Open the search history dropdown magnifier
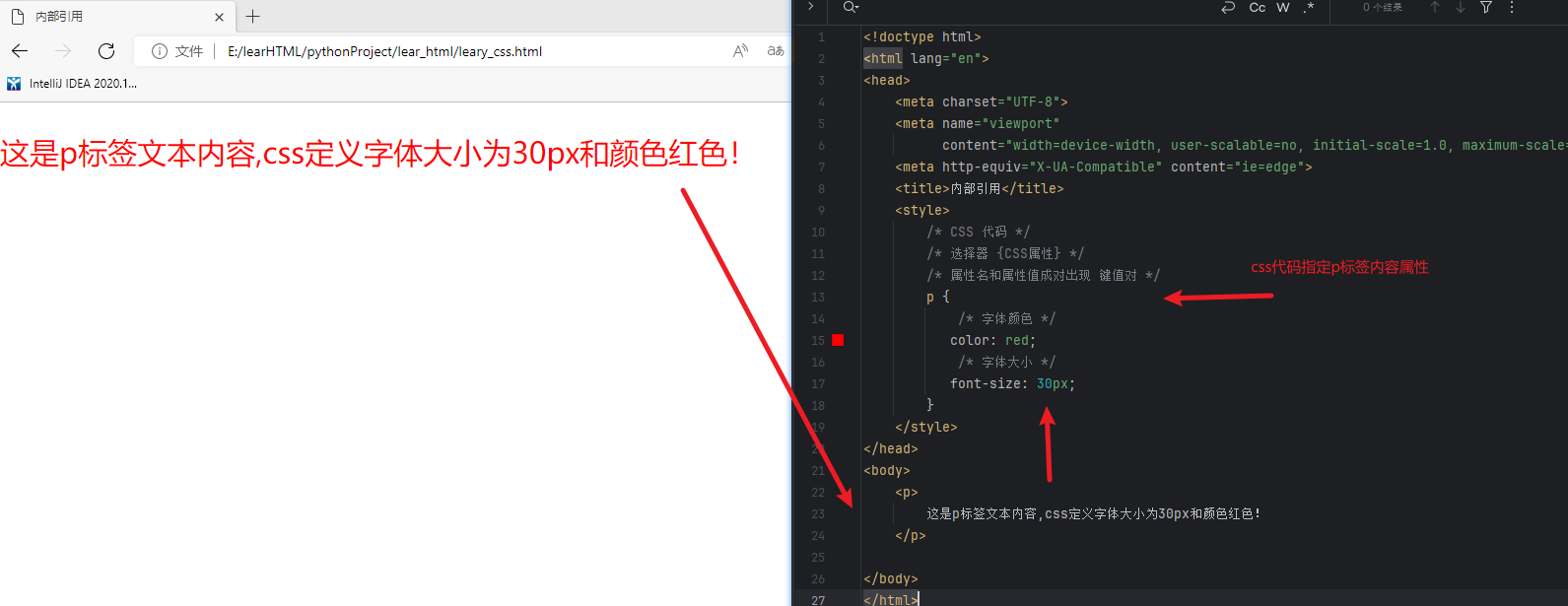The width and height of the screenshot is (1568, 606). click(x=851, y=7)
